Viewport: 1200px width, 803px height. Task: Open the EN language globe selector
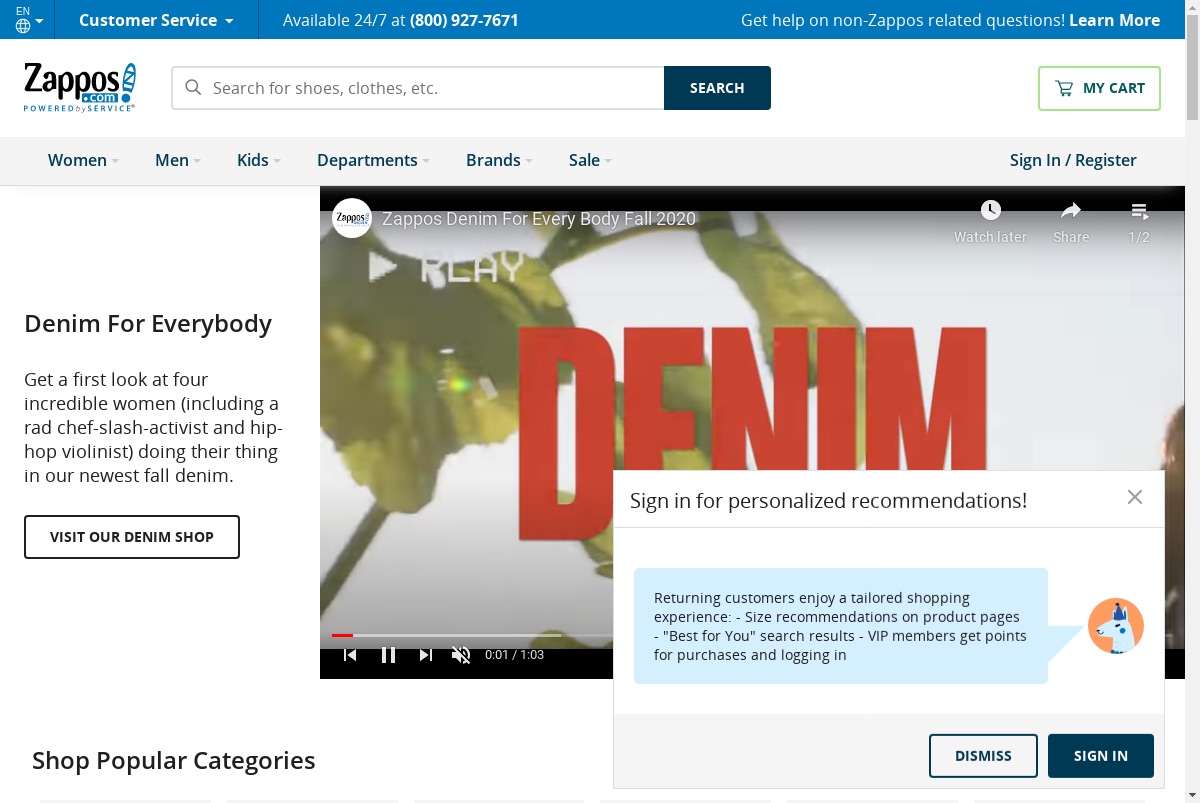(27, 19)
